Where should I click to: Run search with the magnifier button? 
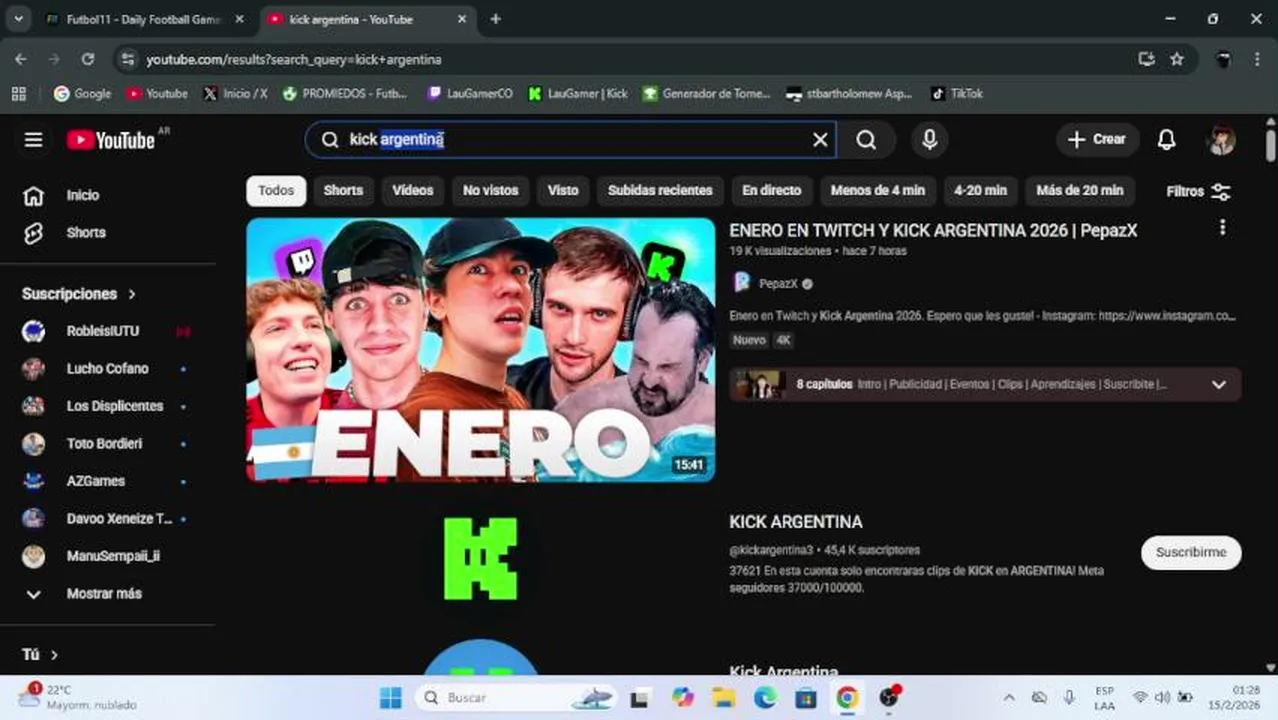click(x=866, y=140)
